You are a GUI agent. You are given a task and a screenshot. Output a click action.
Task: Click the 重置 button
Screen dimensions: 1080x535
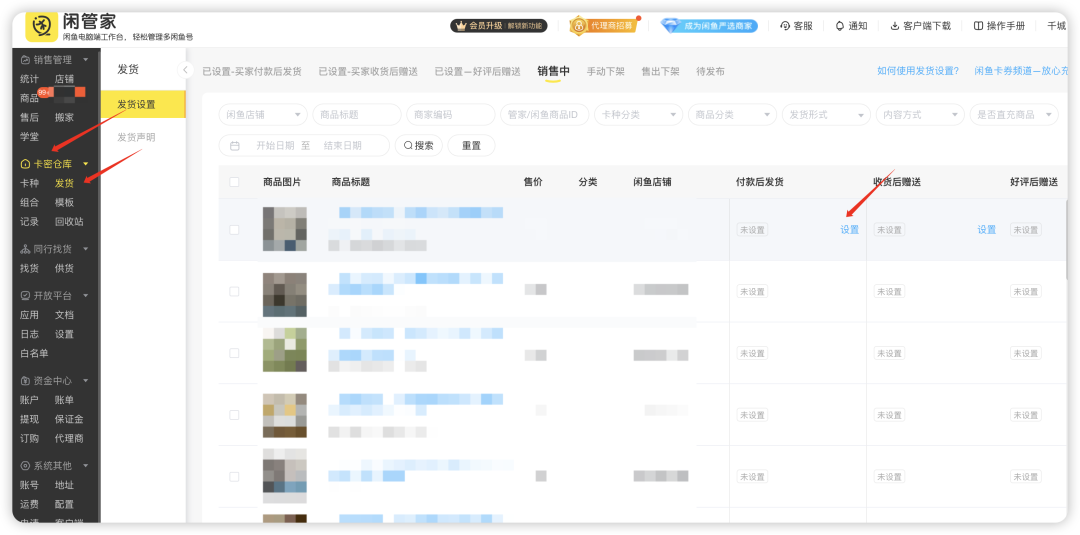click(x=471, y=145)
